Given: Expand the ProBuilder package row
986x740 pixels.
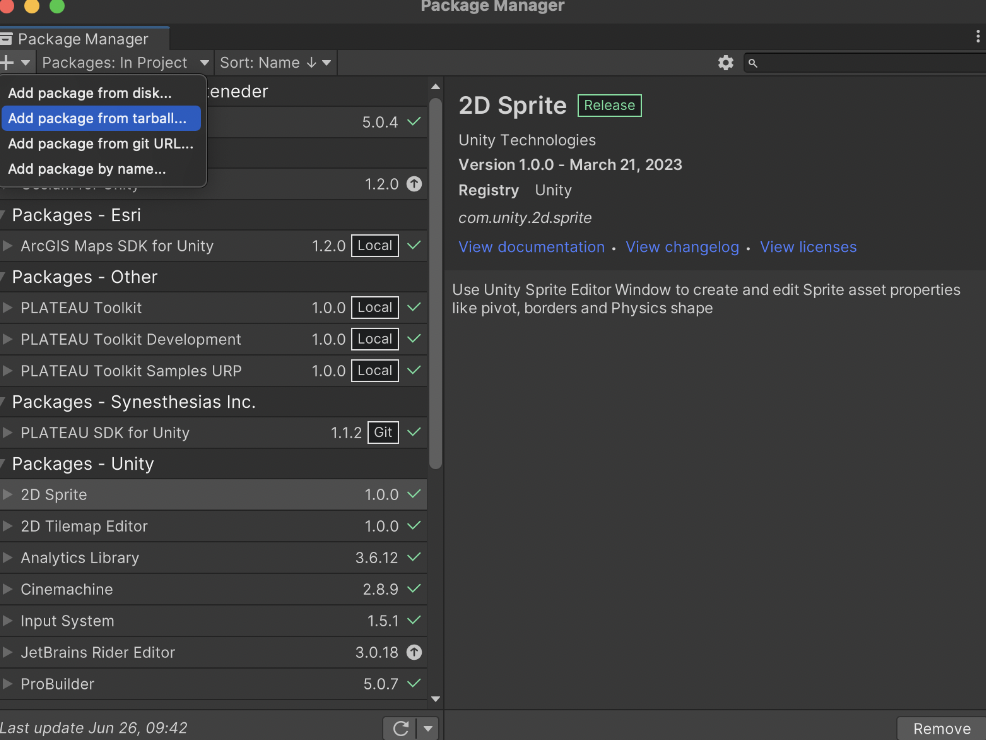Looking at the screenshot, I should [8, 683].
